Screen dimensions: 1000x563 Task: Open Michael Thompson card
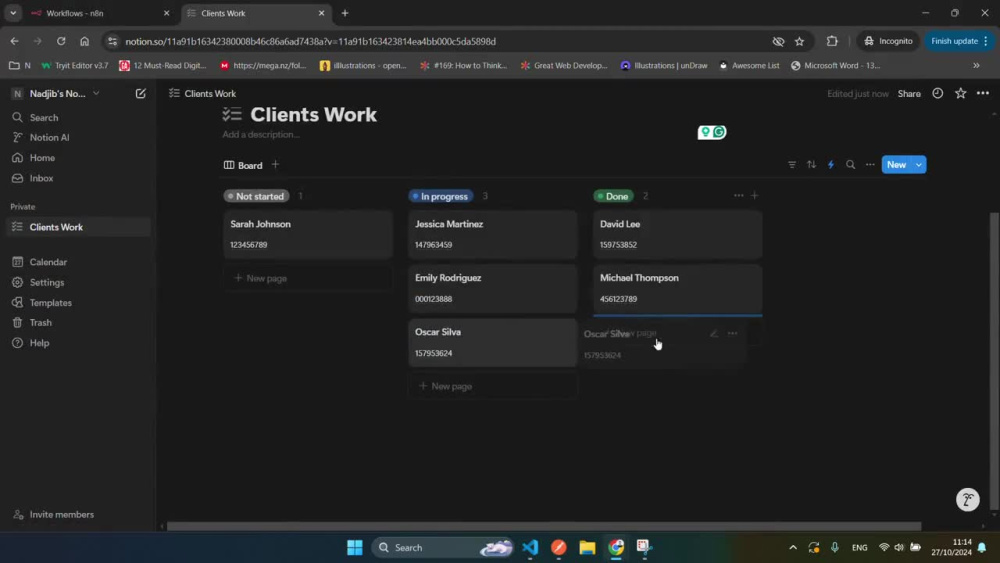677,288
